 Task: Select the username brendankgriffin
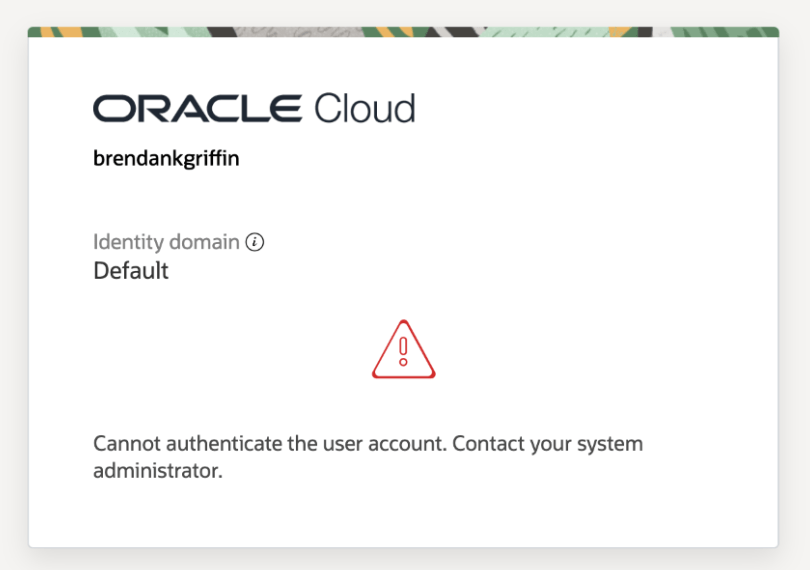click(166, 159)
